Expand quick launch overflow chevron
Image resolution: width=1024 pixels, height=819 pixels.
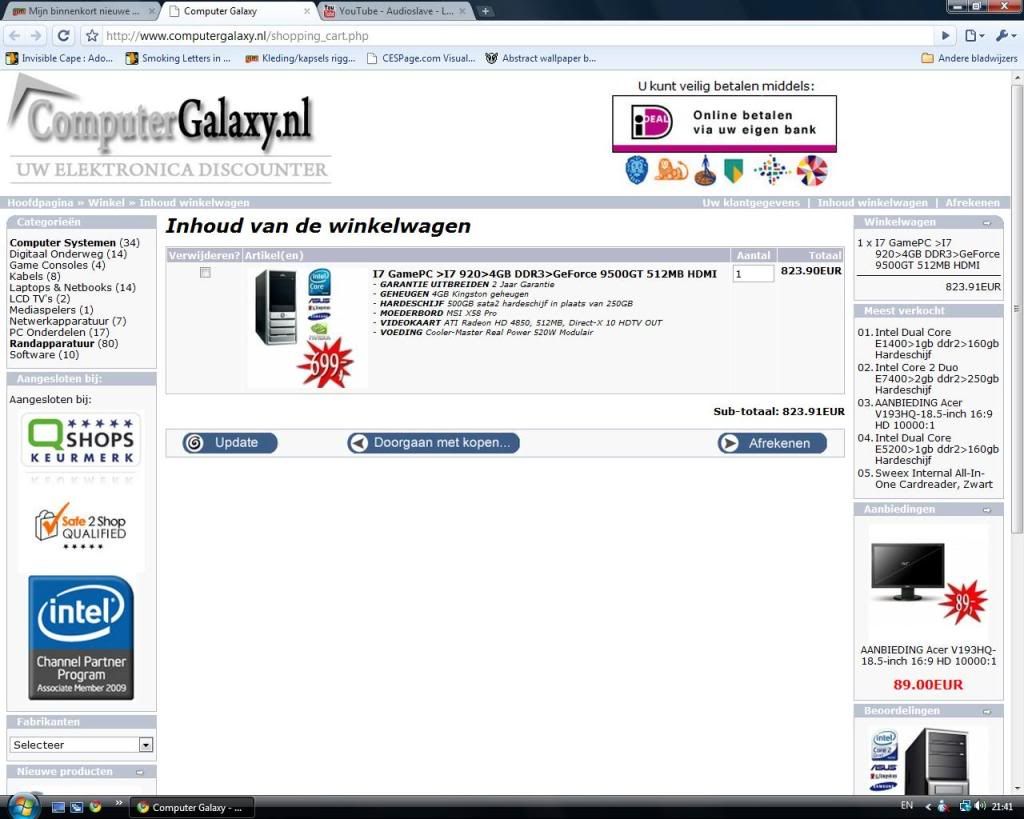point(118,803)
